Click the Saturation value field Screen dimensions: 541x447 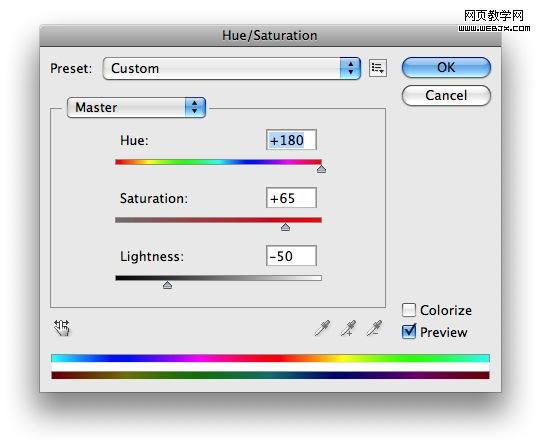click(291, 198)
